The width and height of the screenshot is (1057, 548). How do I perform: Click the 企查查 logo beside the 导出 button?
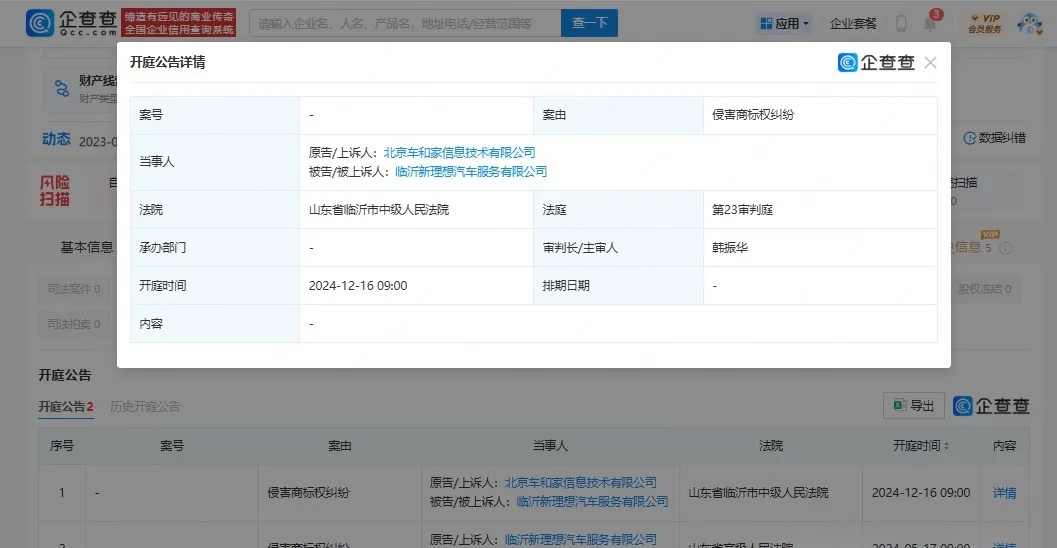(x=991, y=406)
